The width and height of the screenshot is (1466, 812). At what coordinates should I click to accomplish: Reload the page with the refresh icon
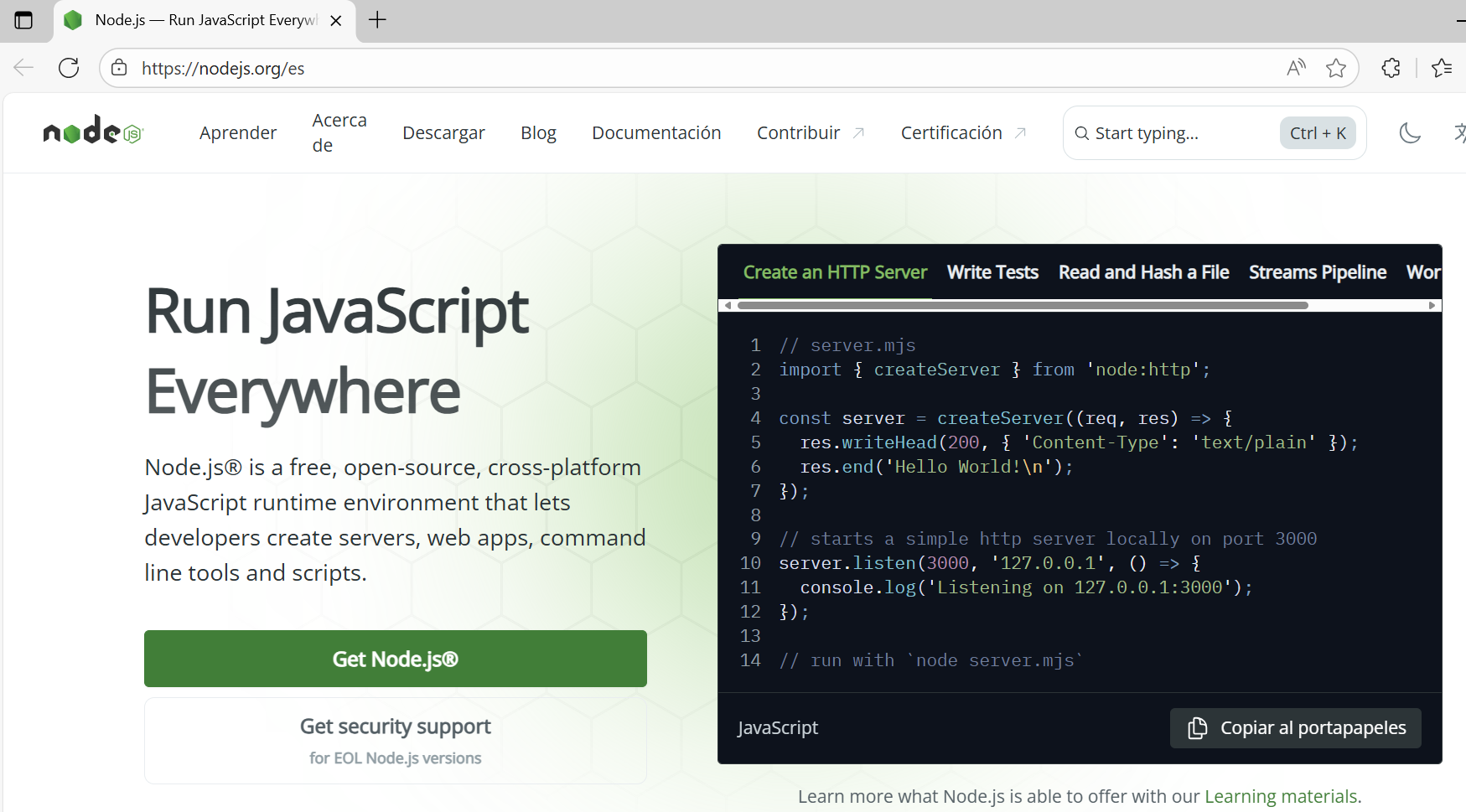point(69,68)
